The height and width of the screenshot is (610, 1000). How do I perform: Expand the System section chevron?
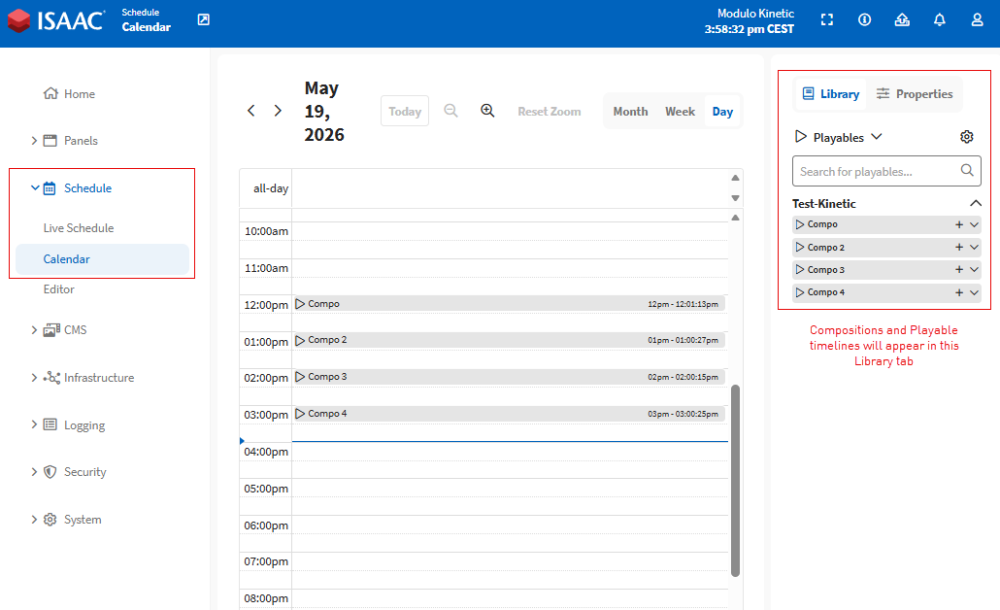pyautogui.click(x=34, y=519)
